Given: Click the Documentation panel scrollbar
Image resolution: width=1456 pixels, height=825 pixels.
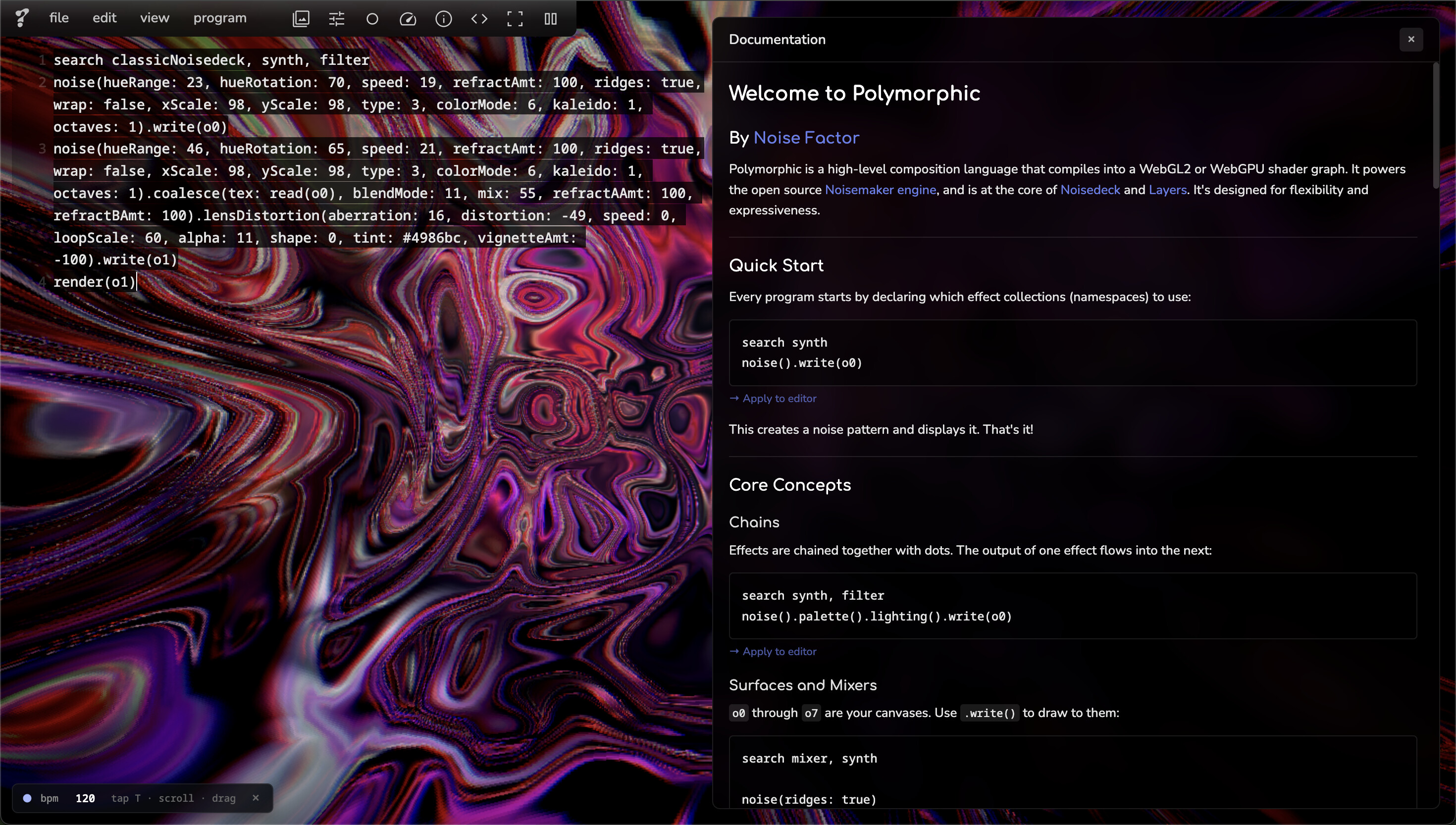Looking at the screenshot, I should coord(1436,126).
